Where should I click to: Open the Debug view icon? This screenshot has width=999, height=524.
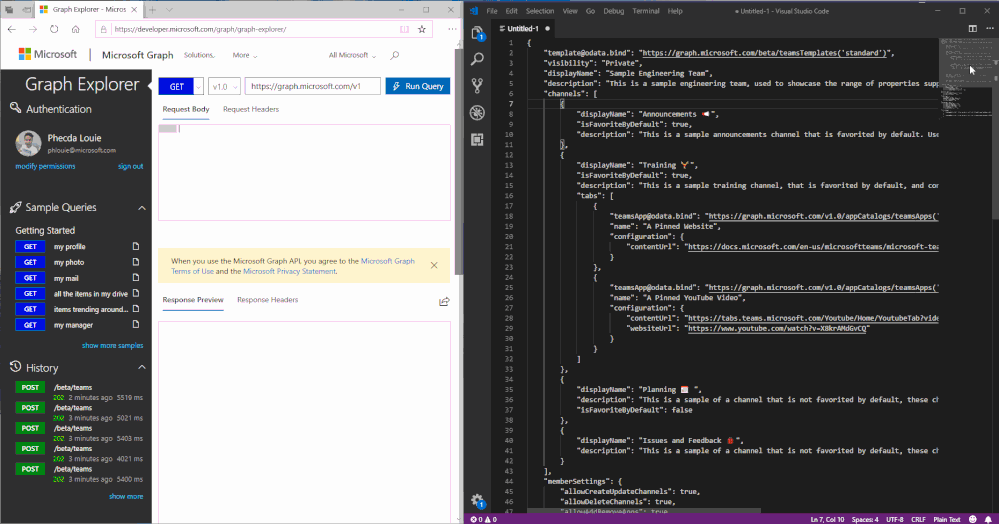[x=477, y=113]
